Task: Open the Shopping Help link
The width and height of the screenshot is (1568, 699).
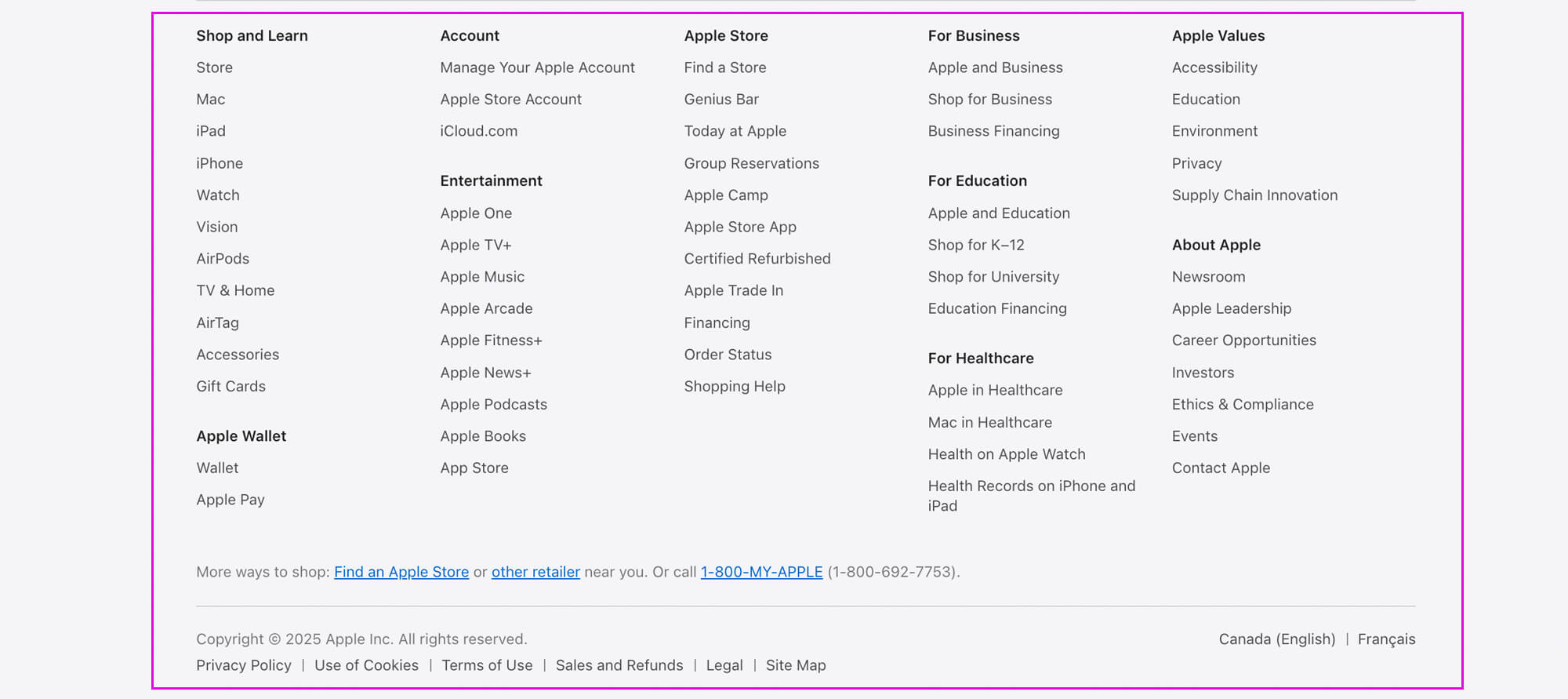Action: click(x=735, y=386)
